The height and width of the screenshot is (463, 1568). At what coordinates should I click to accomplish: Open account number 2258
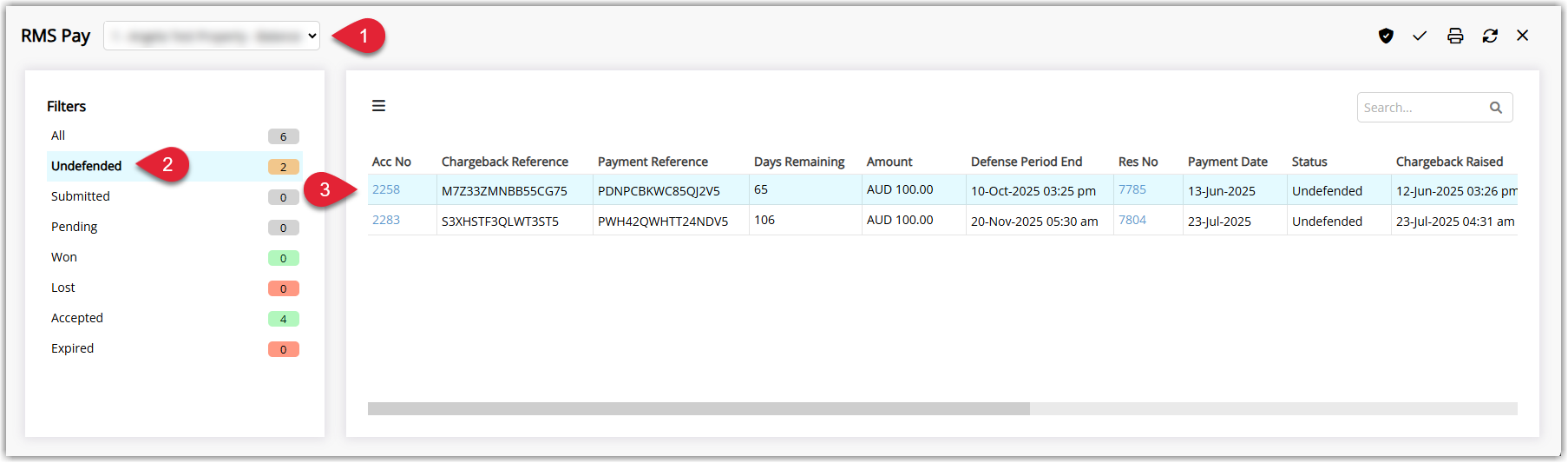[x=386, y=189]
